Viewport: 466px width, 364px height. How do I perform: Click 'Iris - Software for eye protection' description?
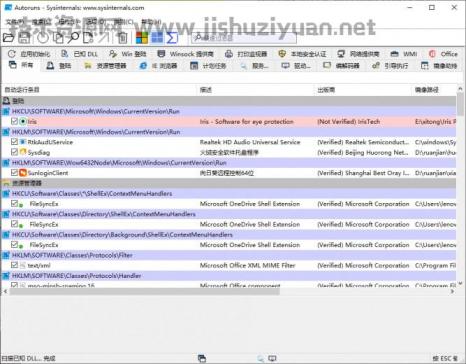(247, 122)
